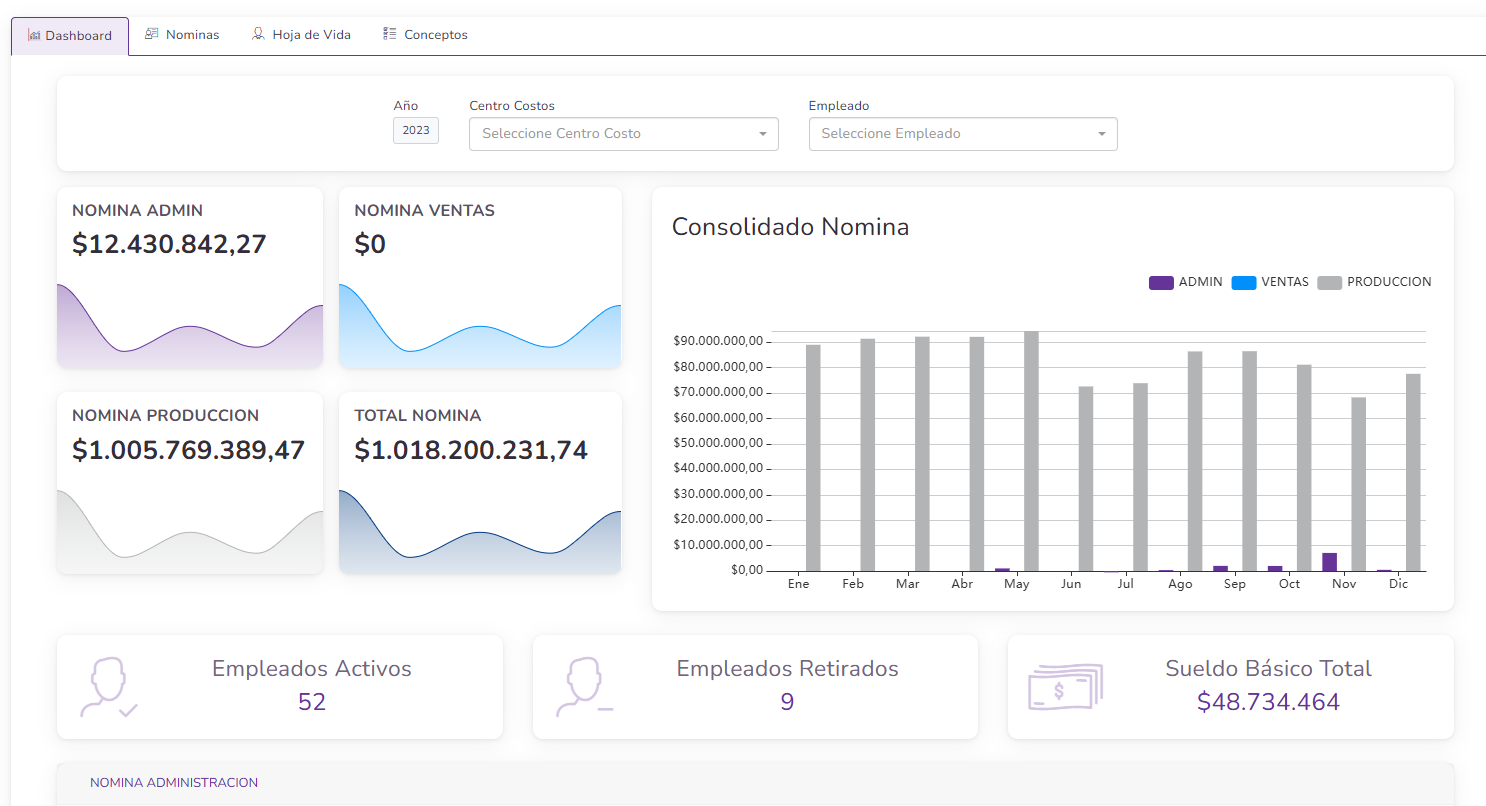Open the Centro Costos dropdown
This screenshot has height=806, width=1486.
[624, 134]
